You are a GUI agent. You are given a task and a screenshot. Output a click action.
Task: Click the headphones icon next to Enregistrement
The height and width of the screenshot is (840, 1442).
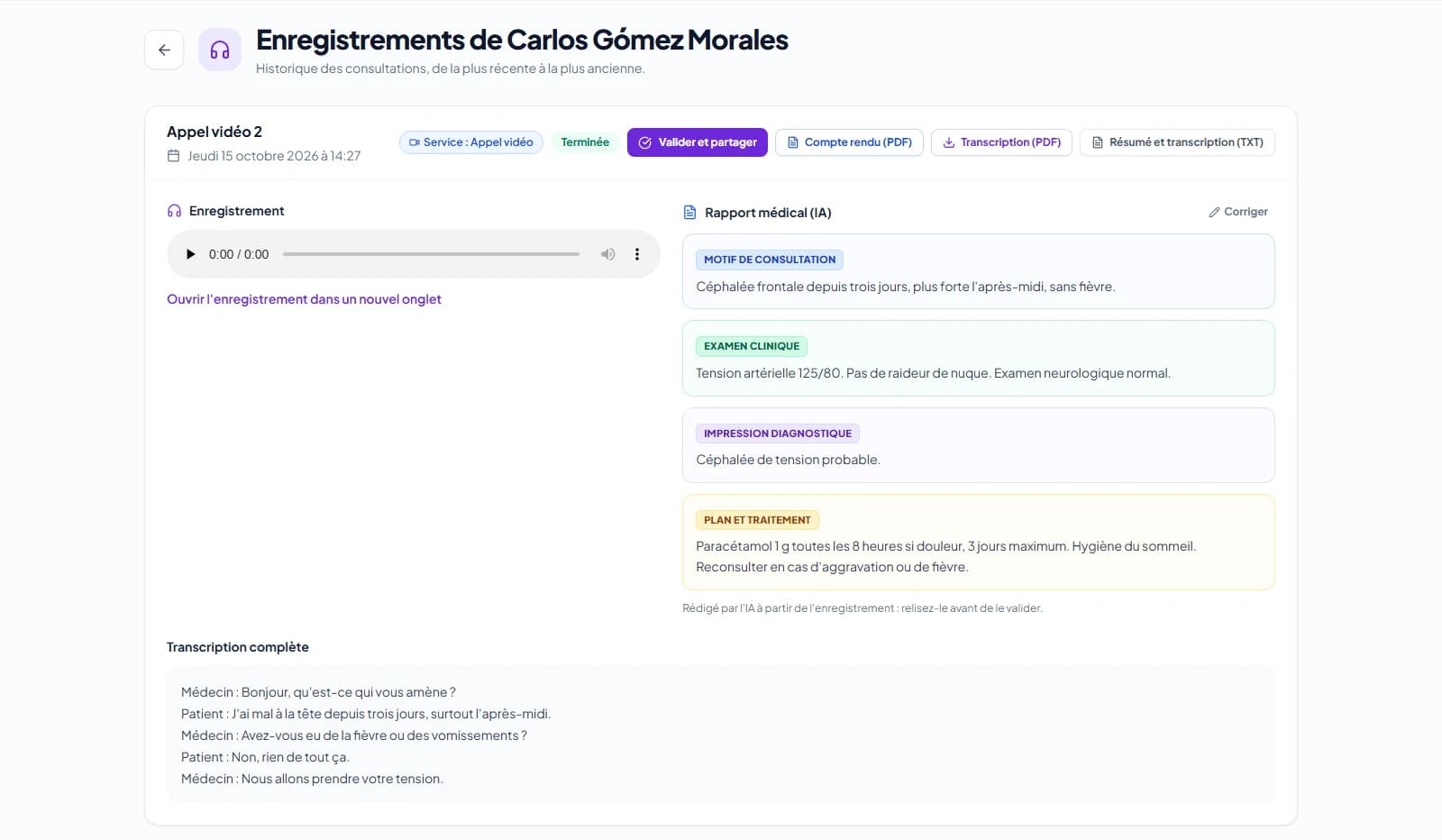click(x=175, y=211)
